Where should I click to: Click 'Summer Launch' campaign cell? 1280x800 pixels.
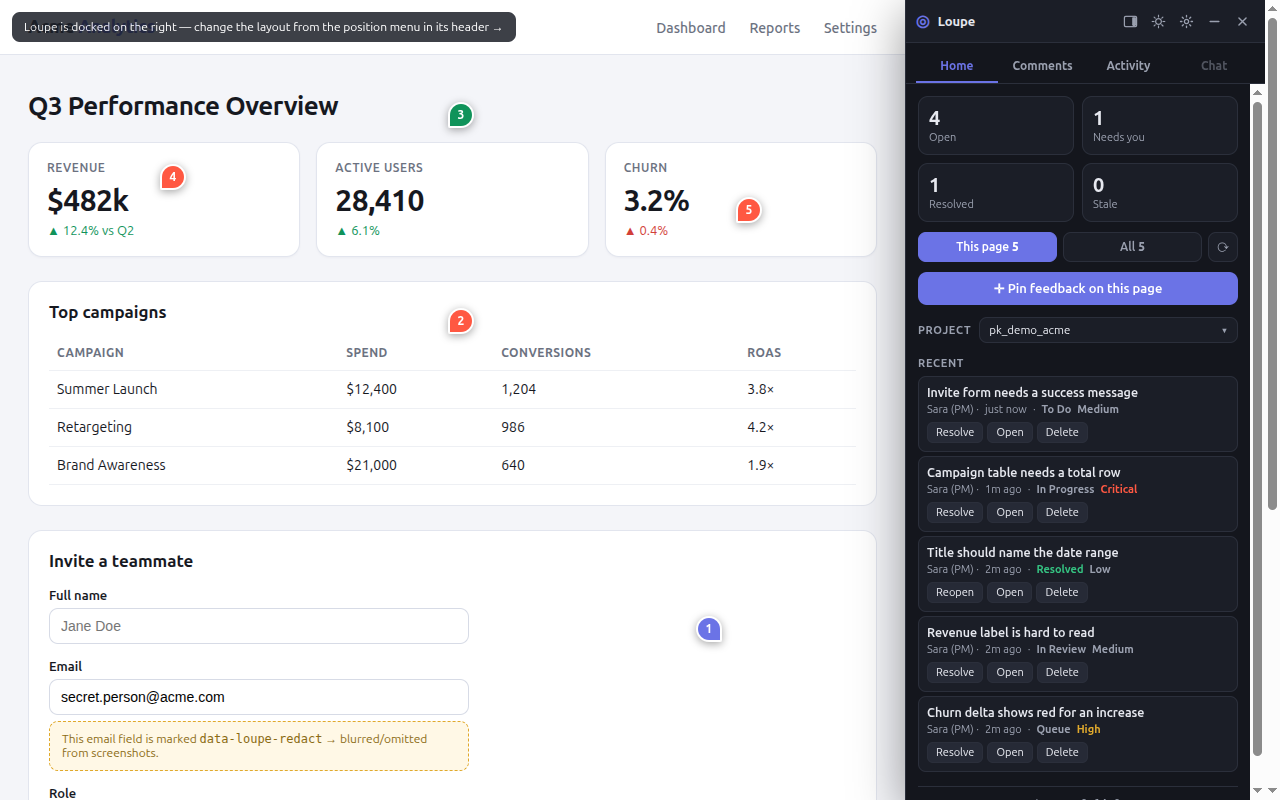[x=107, y=389]
